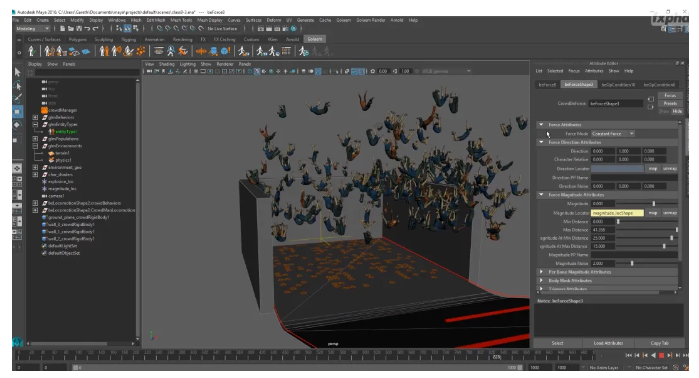Expand Body Mask Attributes section
This screenshot has height=378, width=699.
click(541, 280)
